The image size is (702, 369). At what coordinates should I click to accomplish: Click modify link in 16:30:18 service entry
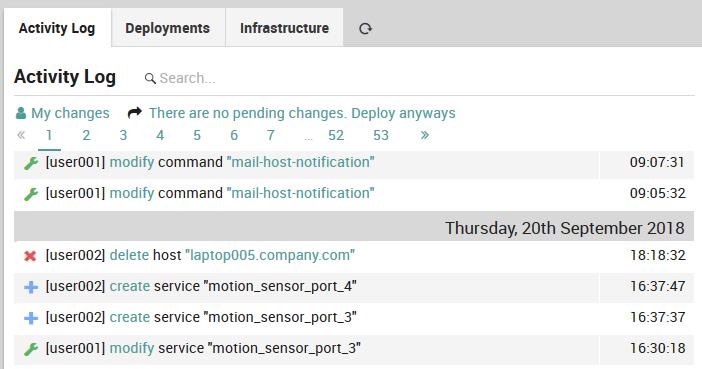pos(132,348)
